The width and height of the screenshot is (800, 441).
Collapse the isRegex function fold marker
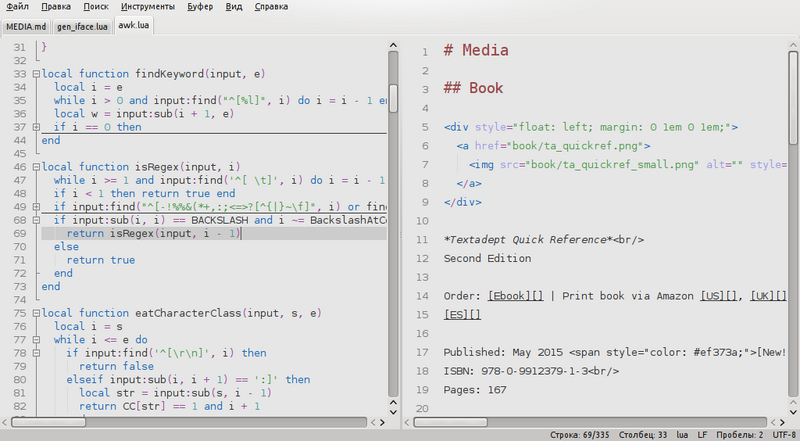point(37,167)
